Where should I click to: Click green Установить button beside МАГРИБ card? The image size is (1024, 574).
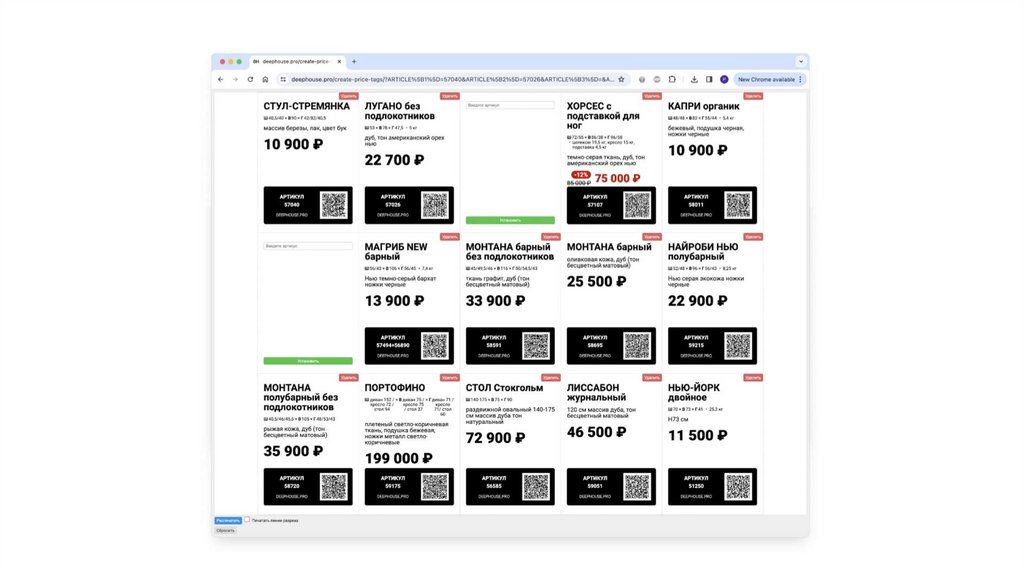point(308,361)
